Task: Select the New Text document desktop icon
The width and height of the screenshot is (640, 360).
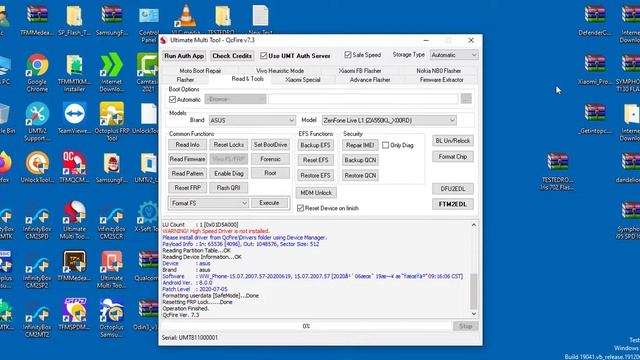Action: click(260, 20)
